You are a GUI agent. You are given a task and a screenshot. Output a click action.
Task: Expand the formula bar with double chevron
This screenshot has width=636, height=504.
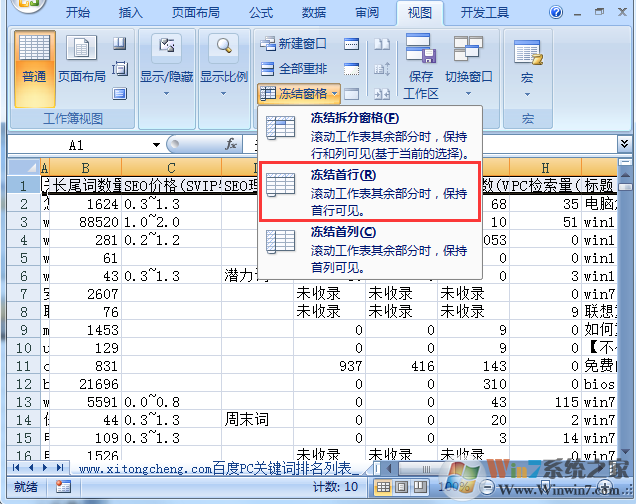624,143
